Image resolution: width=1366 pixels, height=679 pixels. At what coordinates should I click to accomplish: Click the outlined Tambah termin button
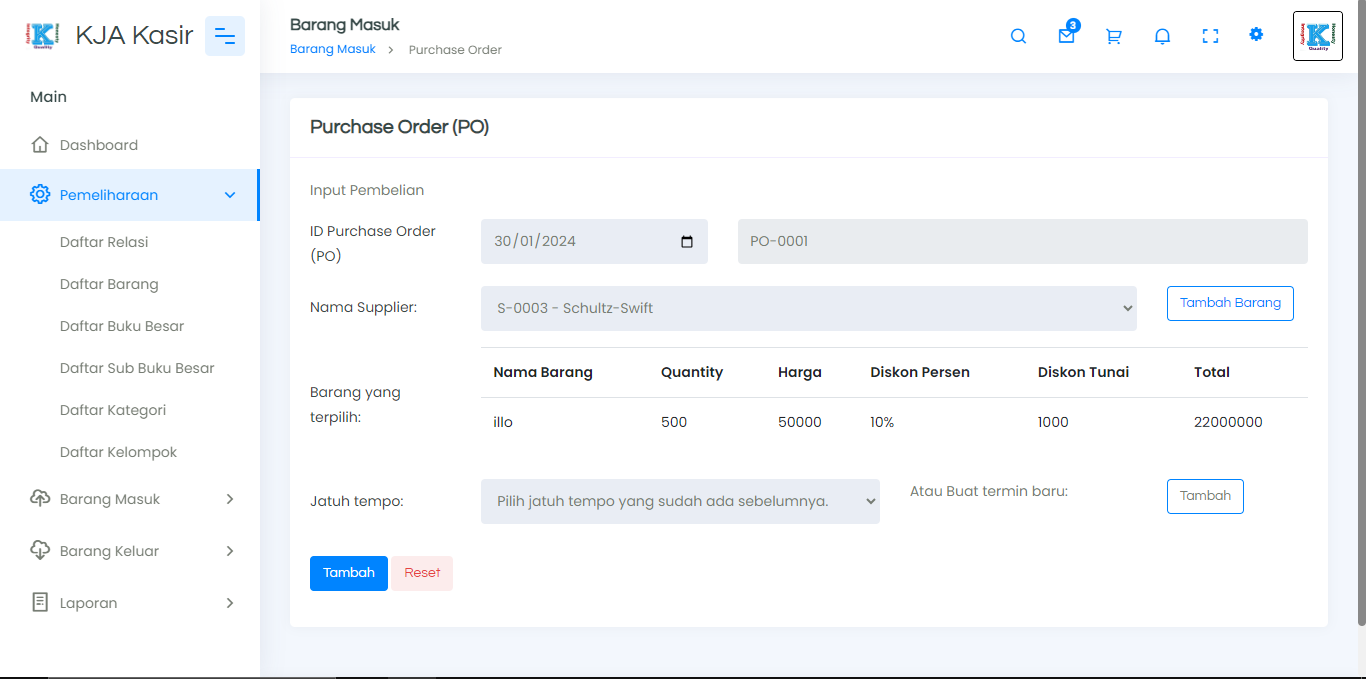pyautogui.click(x=1205, y=496)
